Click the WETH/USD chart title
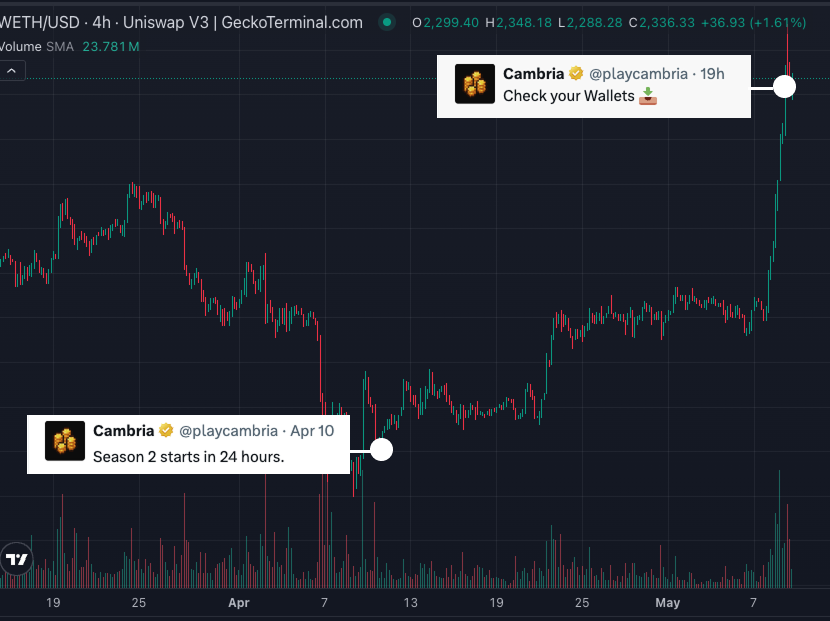The width and height of the screenshot is (830, 621). click(x=181, y=22)
